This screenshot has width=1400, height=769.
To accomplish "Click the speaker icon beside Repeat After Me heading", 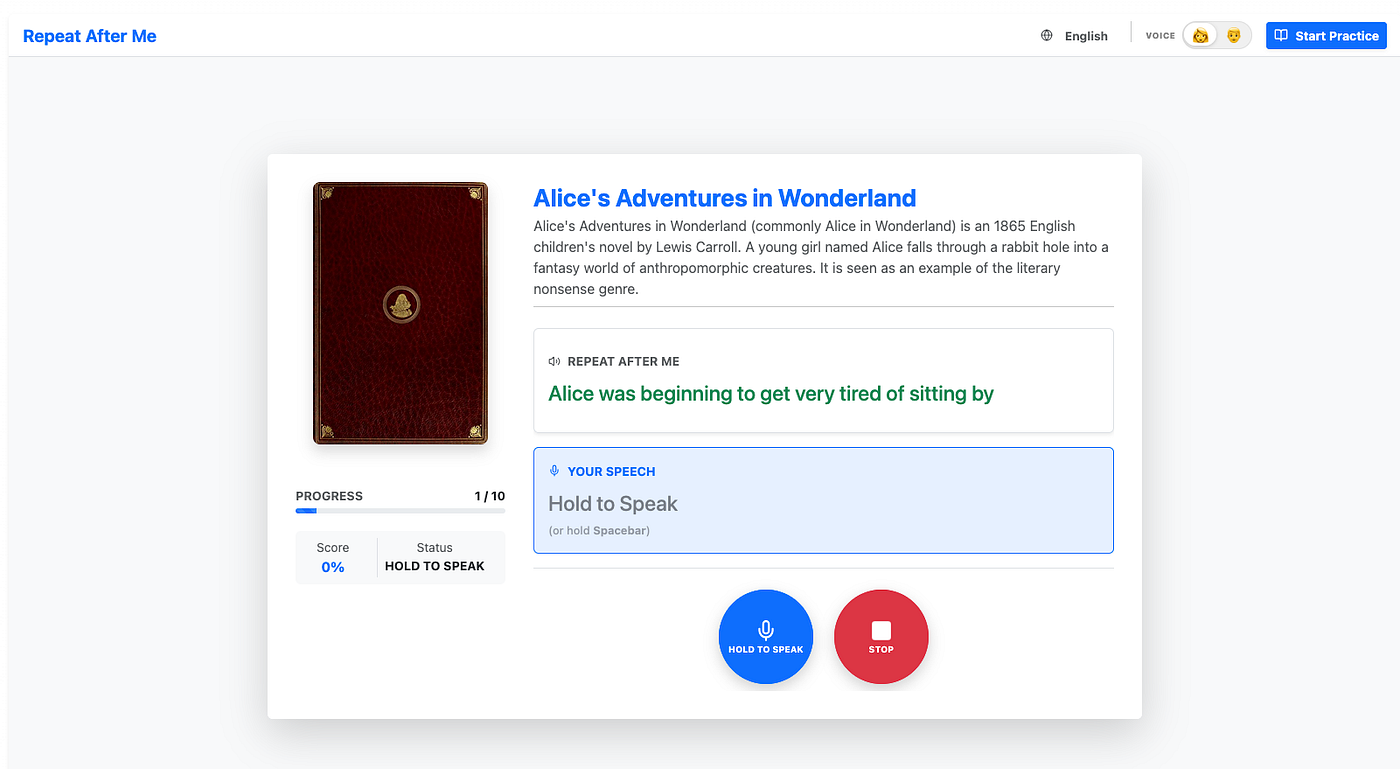I will click(x=554, y=361).
